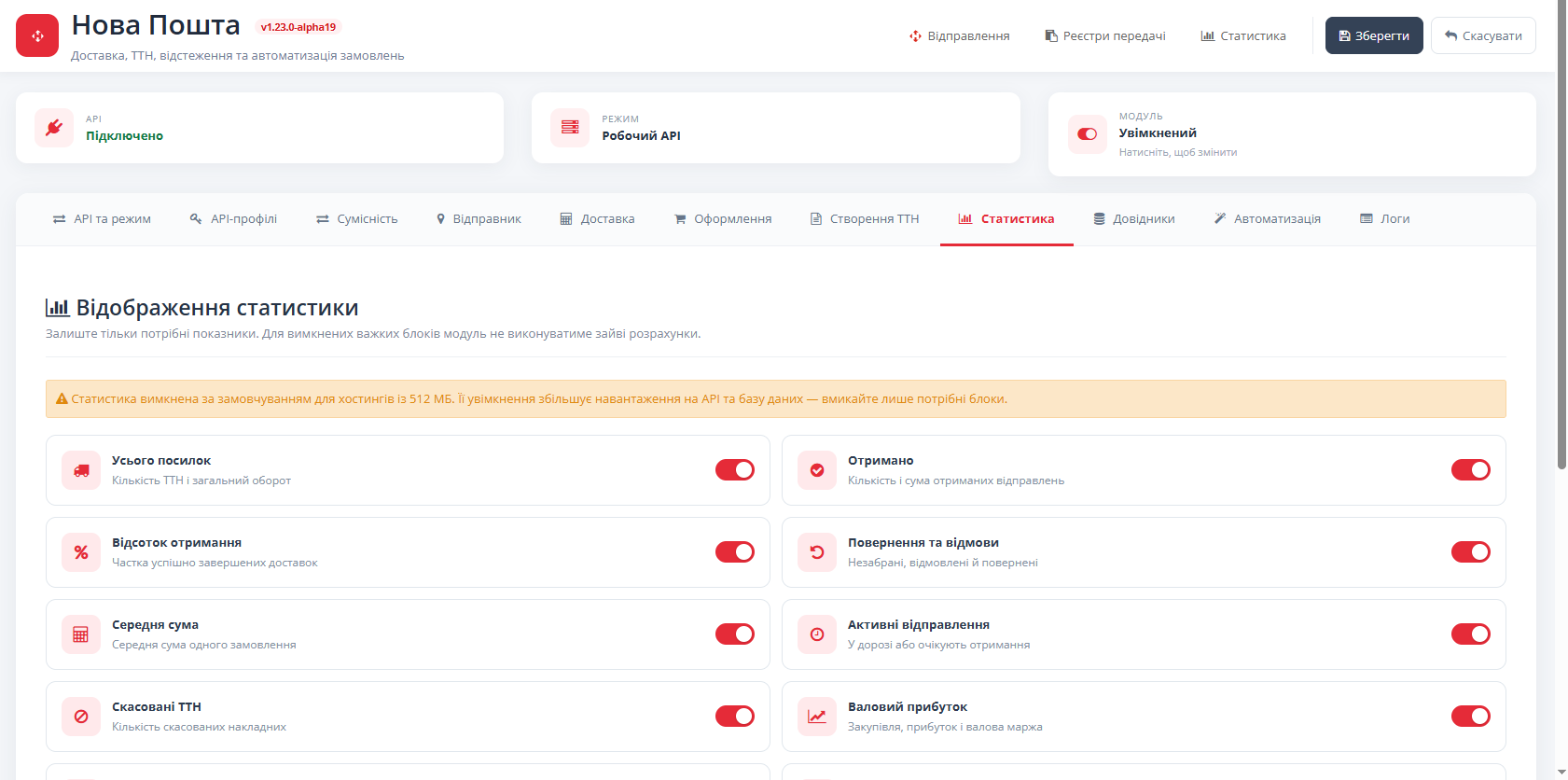Click the Натисніть, щоб змінити hint
The width and height of the screenshot is (1568, 780).
(x=1178, y=152)
